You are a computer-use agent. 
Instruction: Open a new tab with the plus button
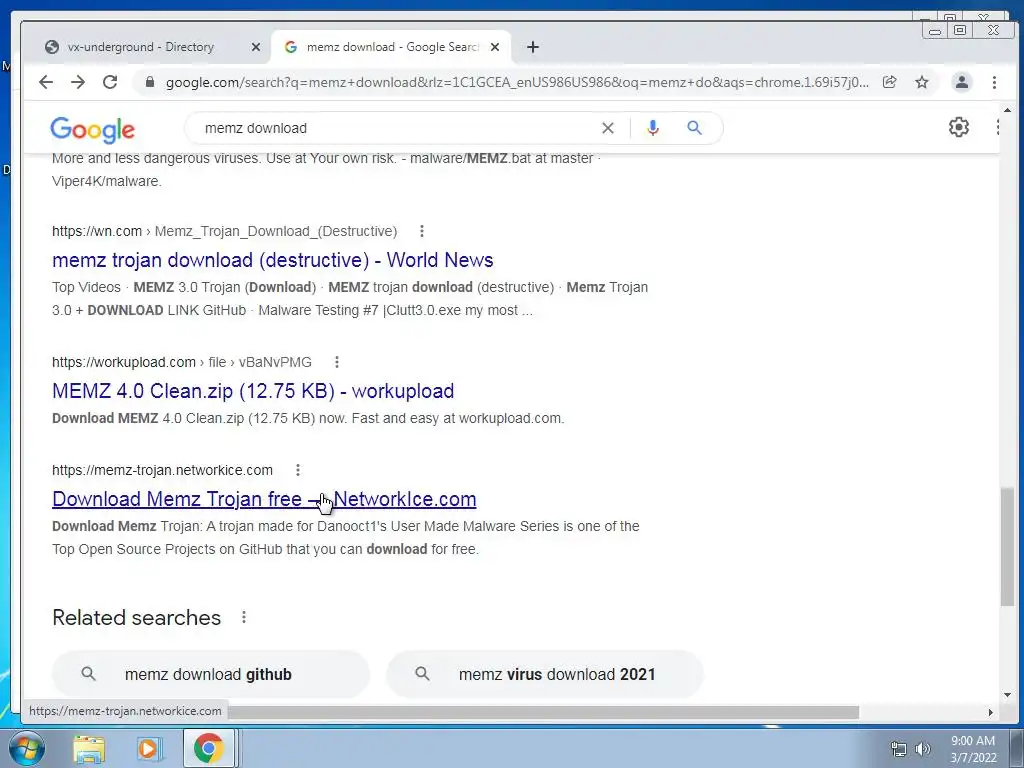tap(533, 47)
